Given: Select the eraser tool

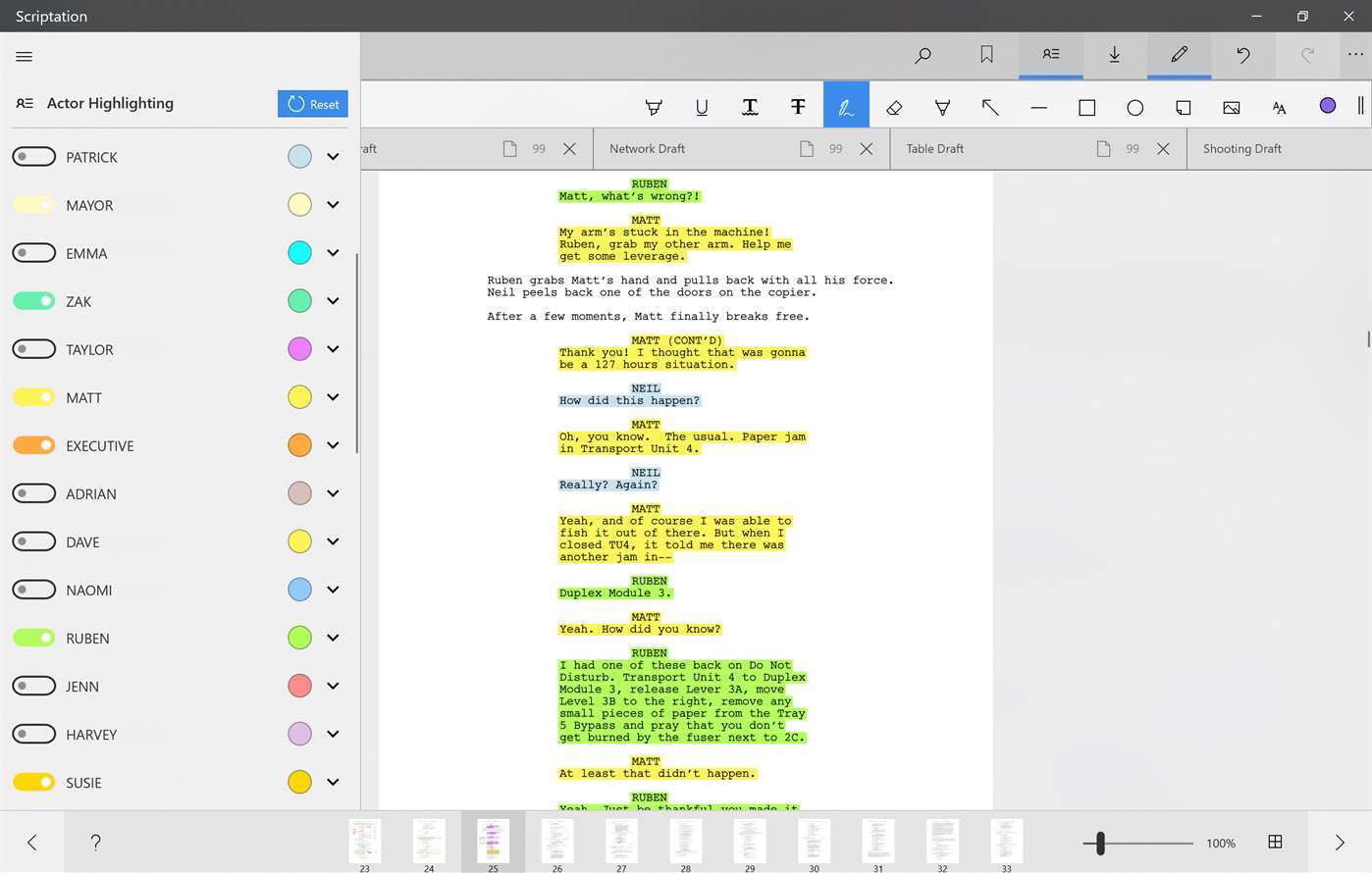Looking at the screenshot, I should (x=894, y=107).
